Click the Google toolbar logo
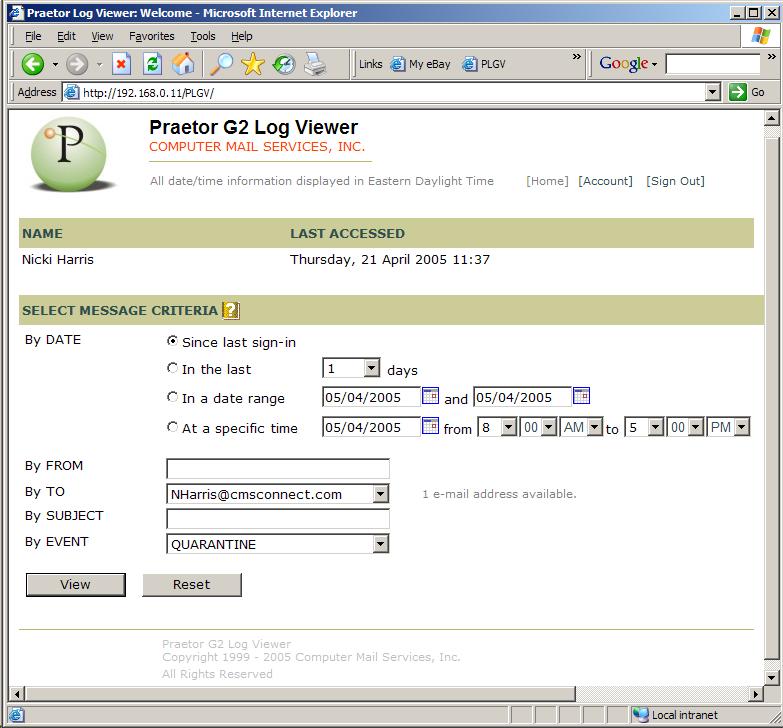 [624, 63]
